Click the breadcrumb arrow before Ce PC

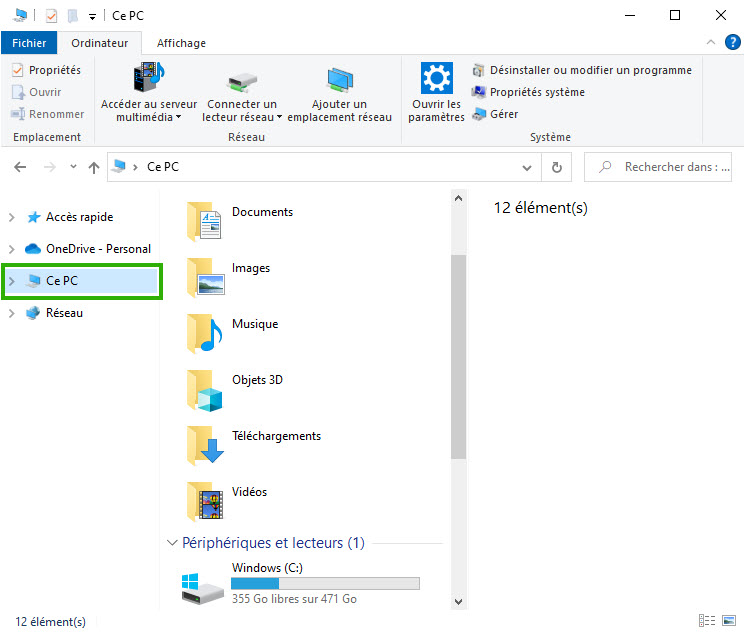(x=135, y=167)
